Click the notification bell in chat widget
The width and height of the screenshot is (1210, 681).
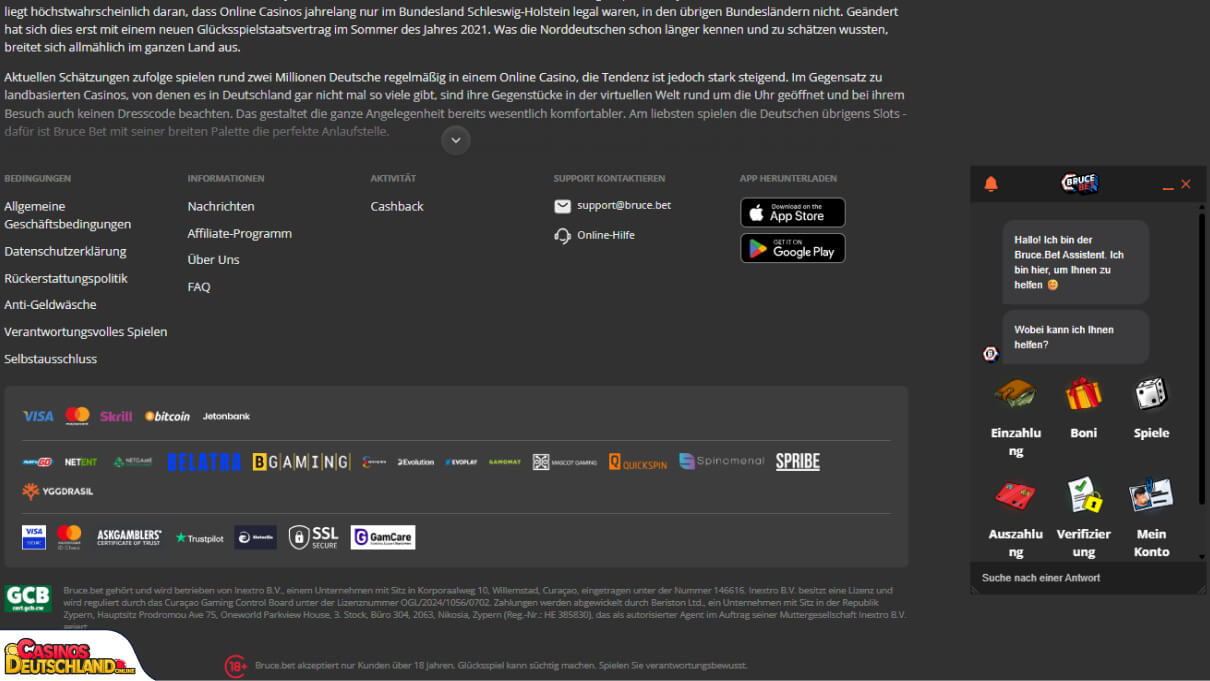991,184
